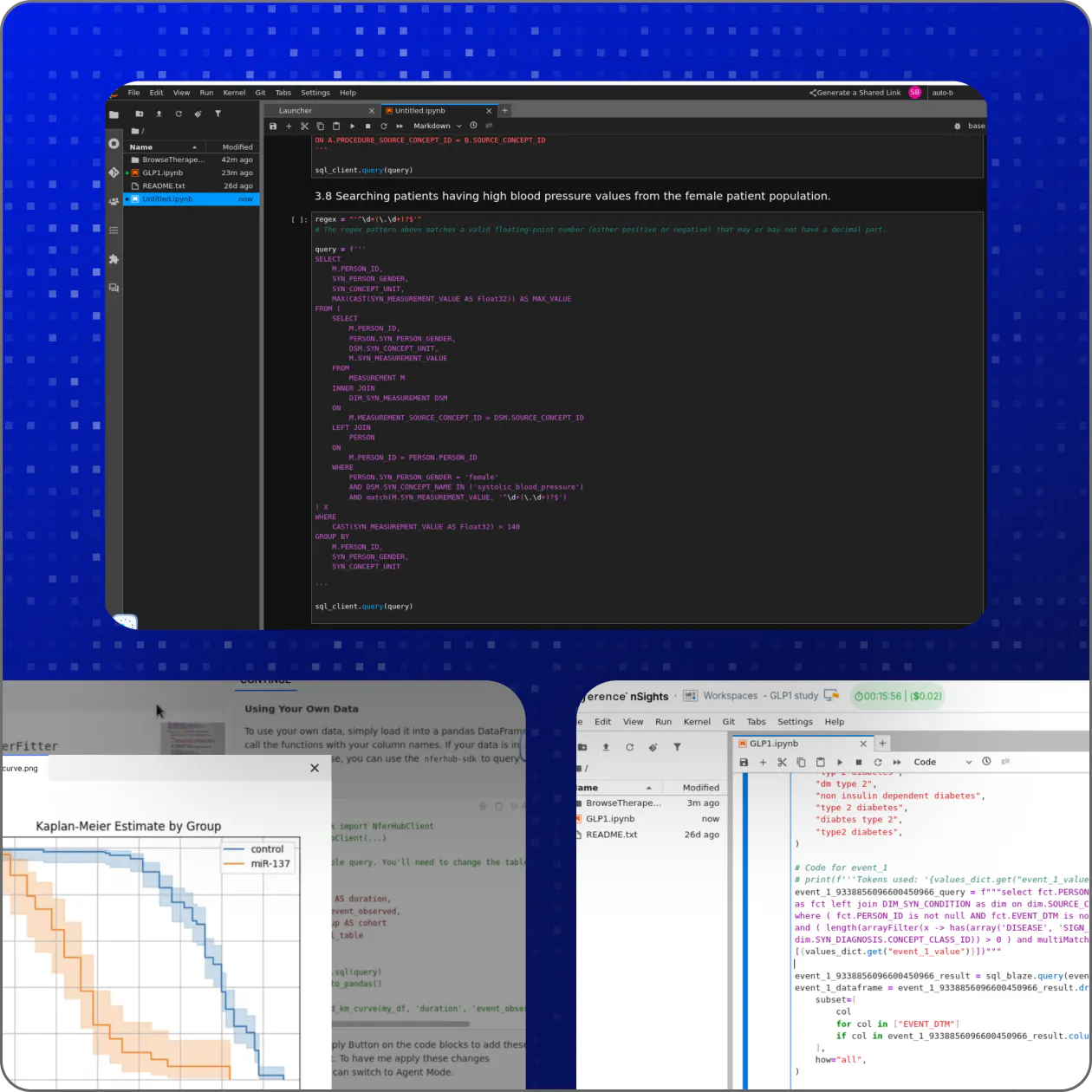The height and width of the screenshot is (1092, 1092).
Task: Cut cell with scissors in GLP1.ipynb toolbar
Action: tap(782, 763)
